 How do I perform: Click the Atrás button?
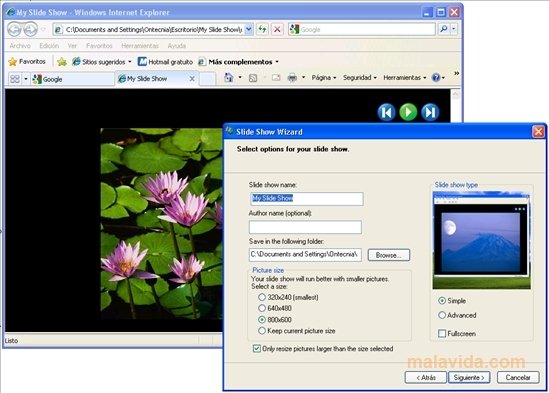click(x=426, y=377)
